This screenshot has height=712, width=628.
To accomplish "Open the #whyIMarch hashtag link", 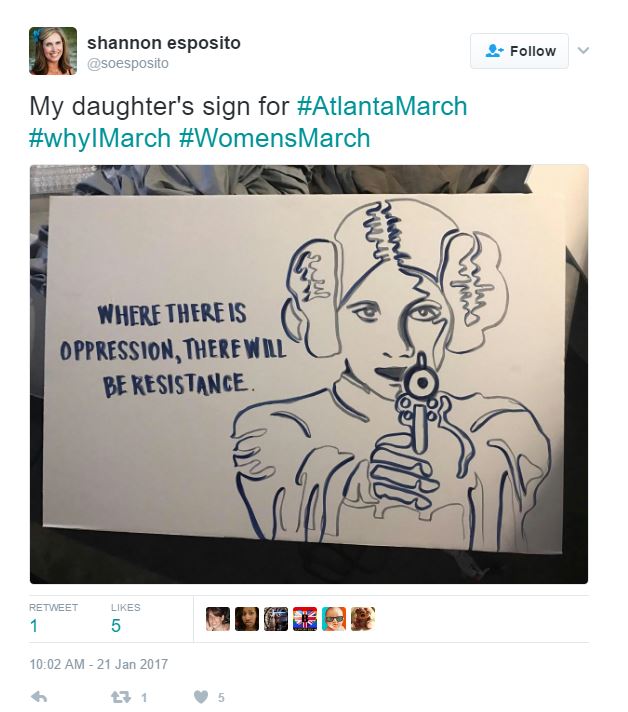I will [100, 138].
